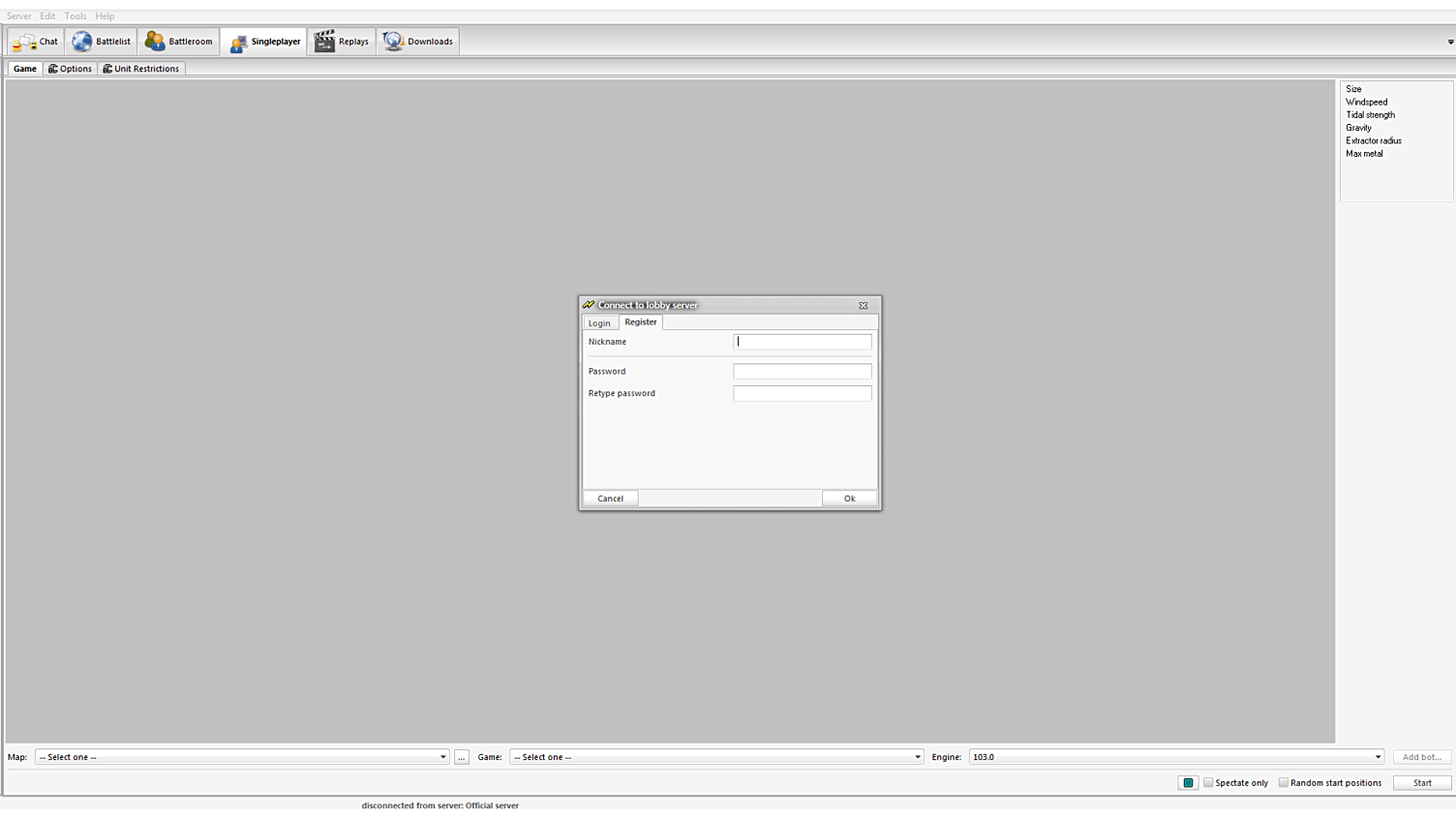The width and height of the screenshot is (1456, 819).
Task: Toggle Random start positions checkbox
Action: (x=1283, y=782)
